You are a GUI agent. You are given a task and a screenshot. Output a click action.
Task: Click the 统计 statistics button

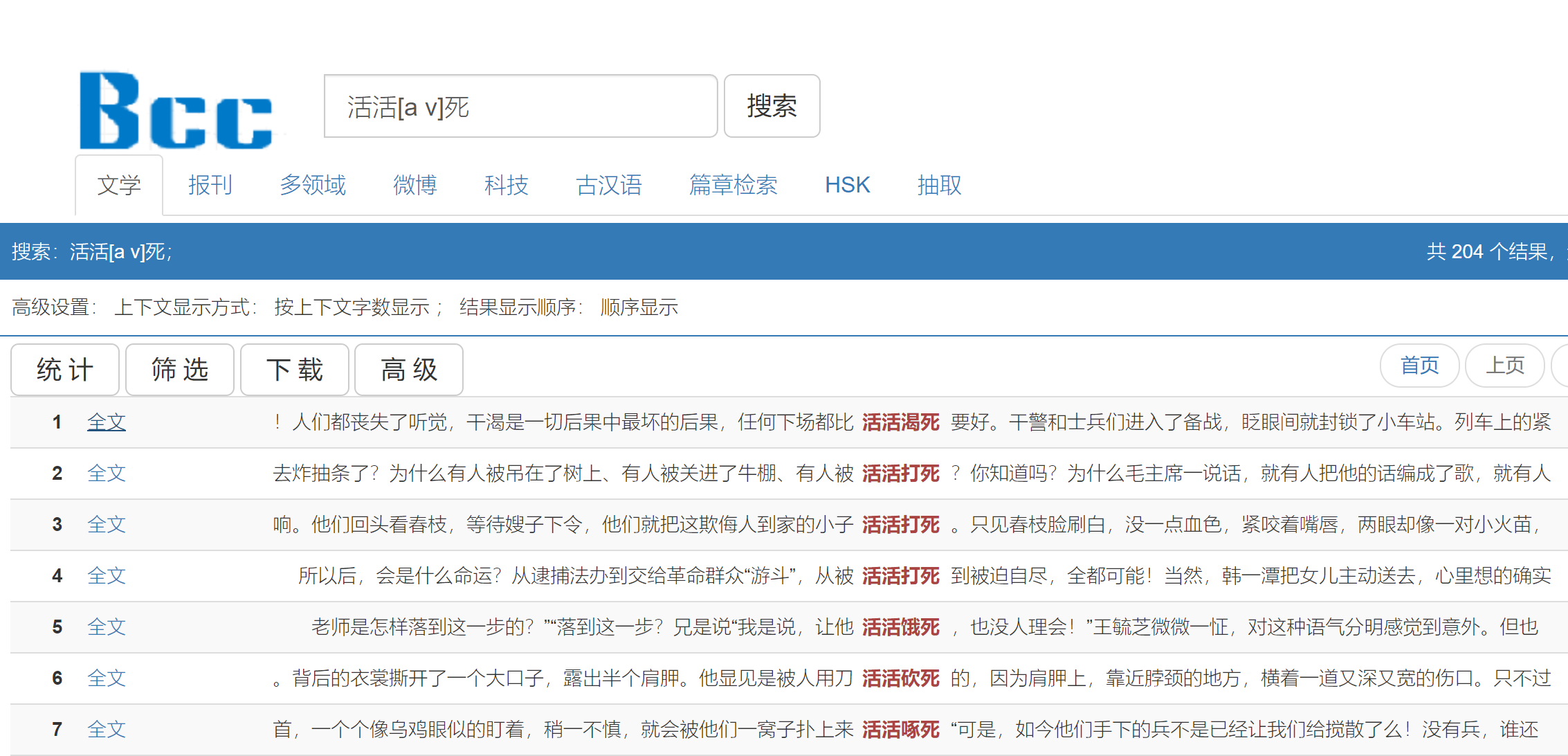pos(65,370)
